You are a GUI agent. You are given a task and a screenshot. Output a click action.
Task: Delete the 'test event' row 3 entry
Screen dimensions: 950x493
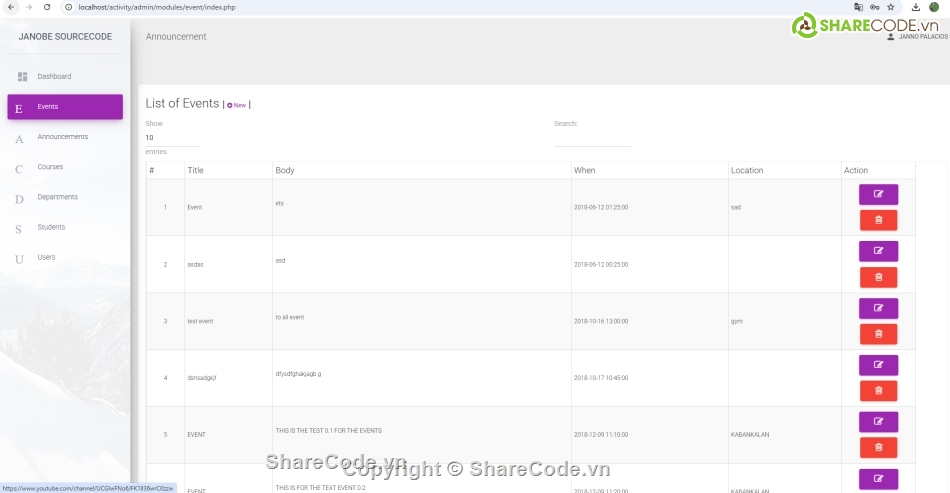tap(878, 334)
